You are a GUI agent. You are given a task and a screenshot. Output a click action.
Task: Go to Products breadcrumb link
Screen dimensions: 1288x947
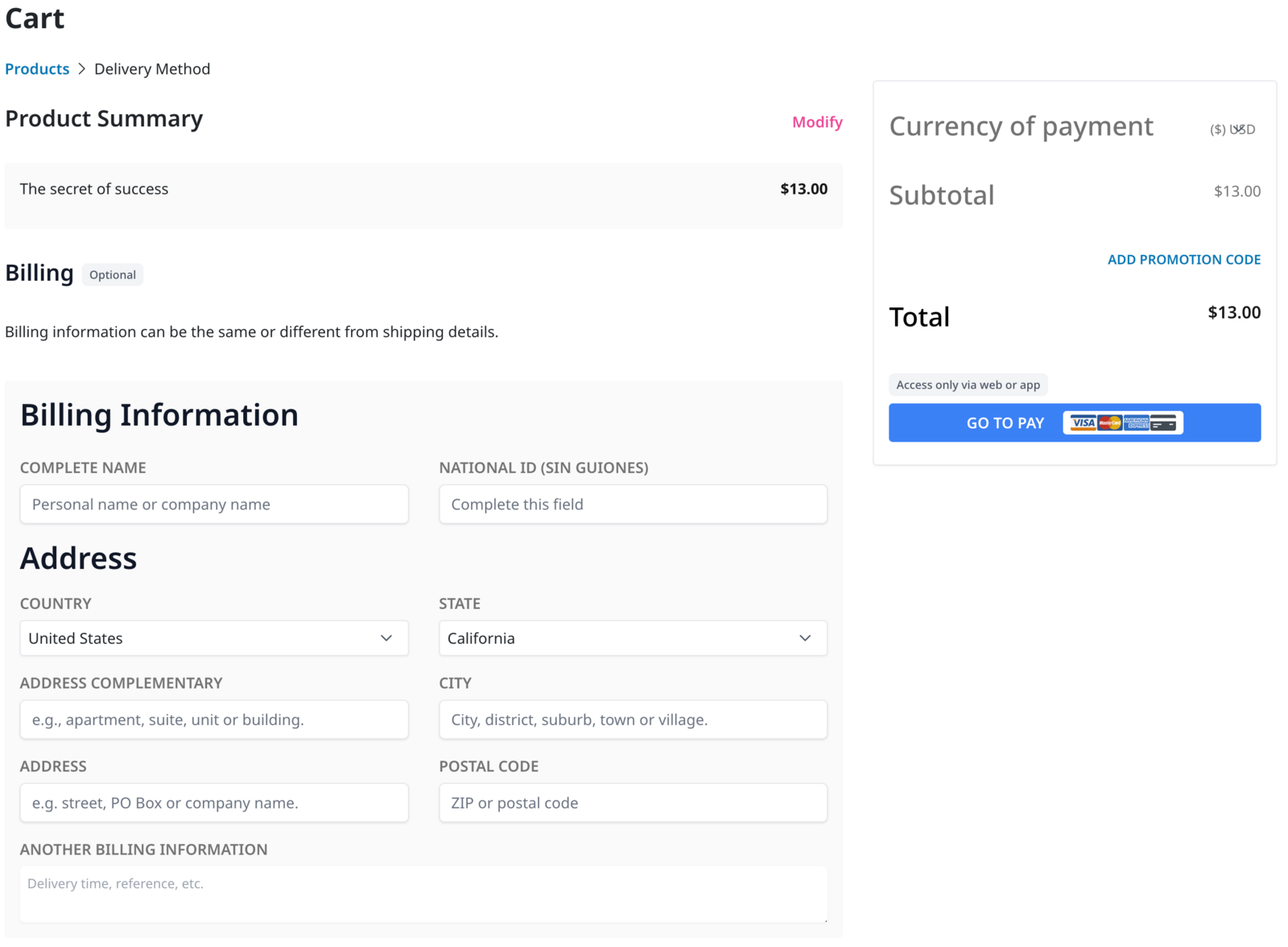[37, 69]
